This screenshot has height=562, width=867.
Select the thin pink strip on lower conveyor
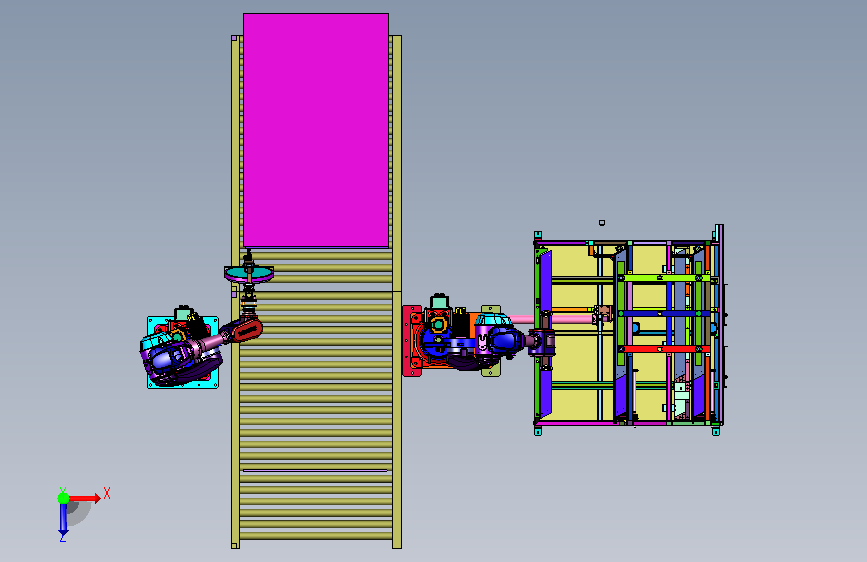[x=315, y=471]
